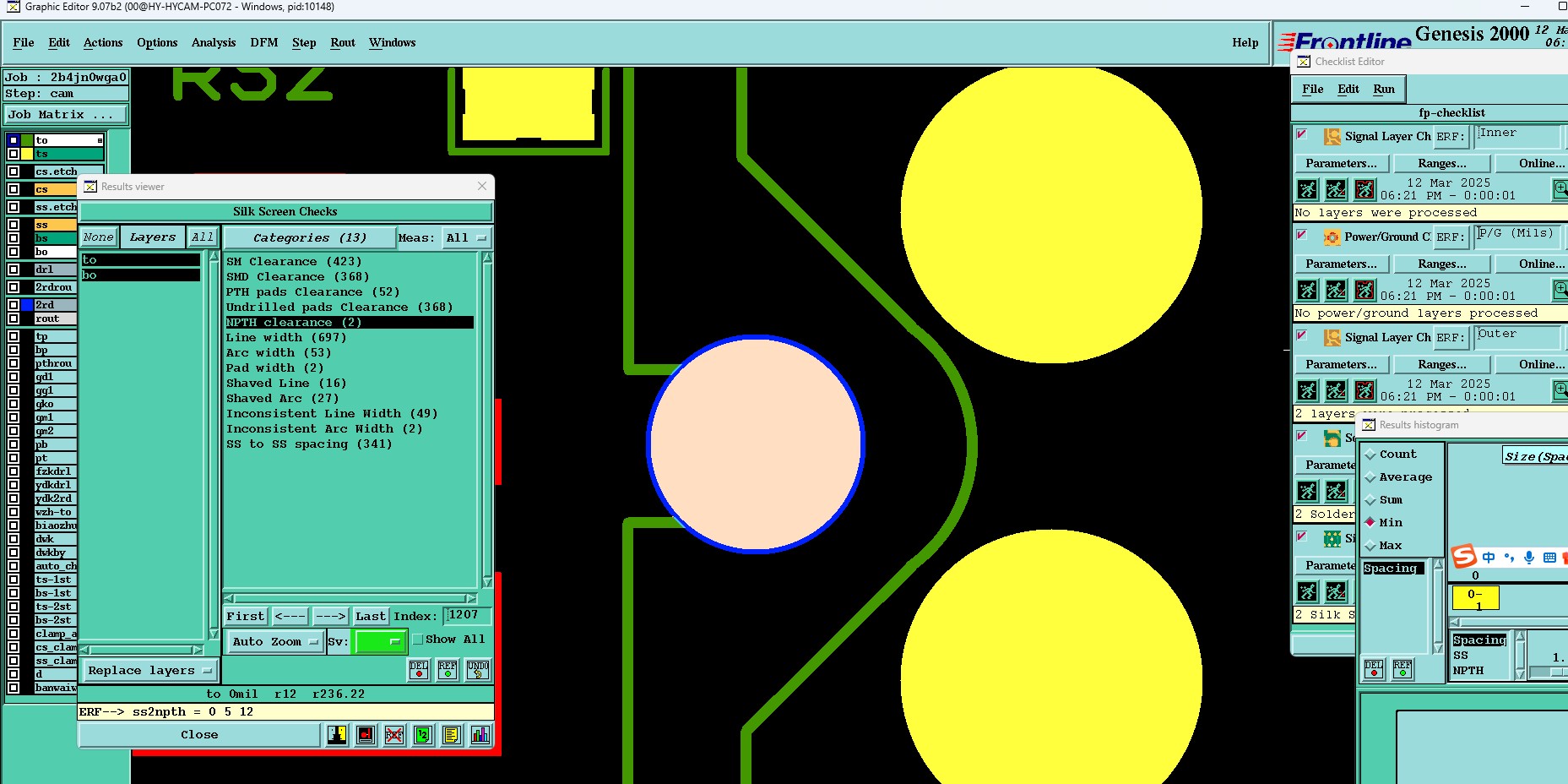Screen dimensions: 1568x784
Task: Open the File menu in Graphic Editor
Action: (24, 43)
